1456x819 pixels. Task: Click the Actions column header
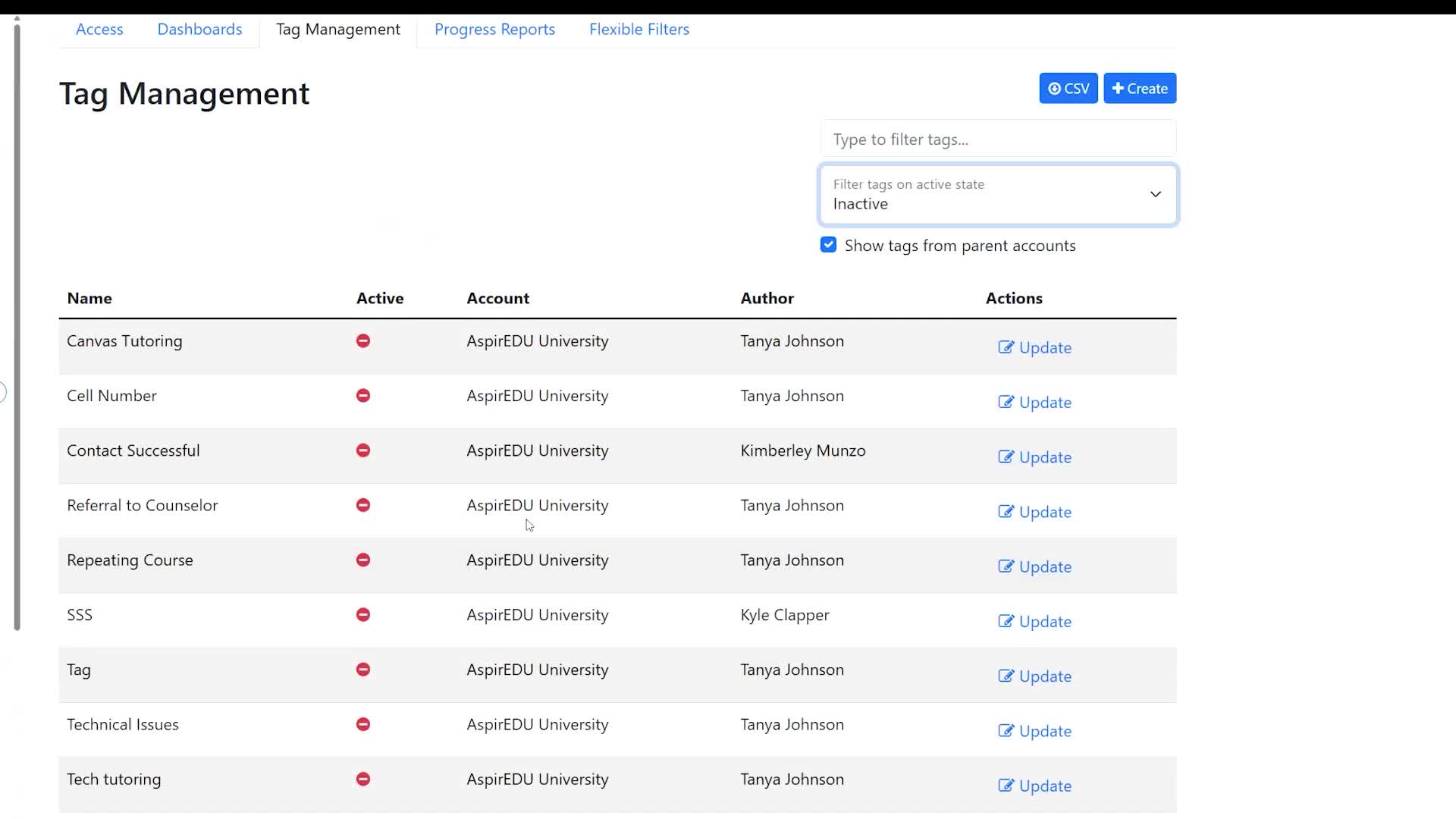pos(1014,299)
